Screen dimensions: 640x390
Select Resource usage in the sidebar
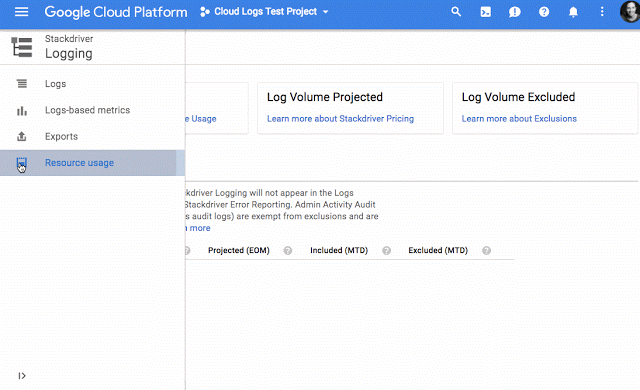[92, 163]
